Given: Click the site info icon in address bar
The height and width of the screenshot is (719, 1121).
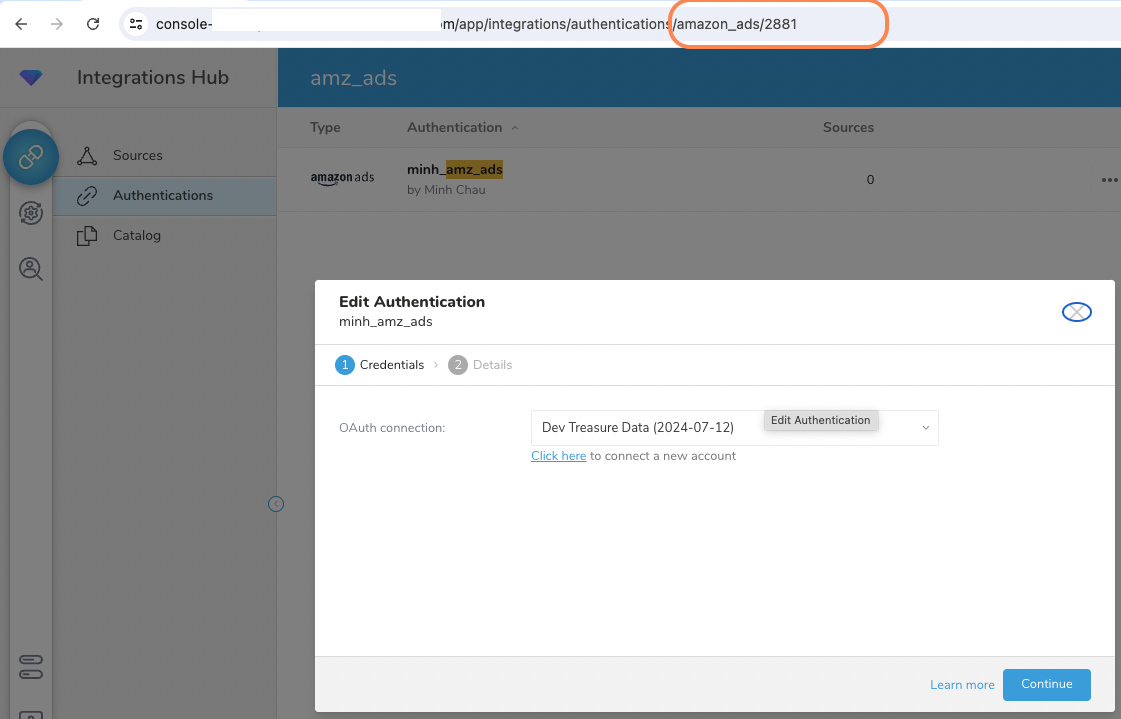Looking at the screenshot, I should tap(136, 24).
